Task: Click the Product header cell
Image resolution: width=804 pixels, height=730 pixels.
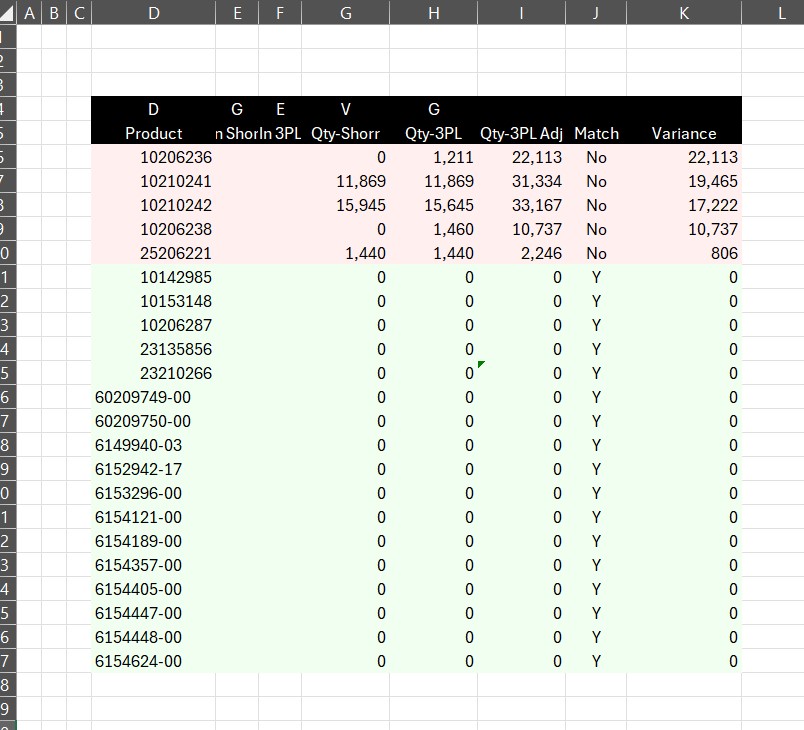Action: (x=153, y=133)
